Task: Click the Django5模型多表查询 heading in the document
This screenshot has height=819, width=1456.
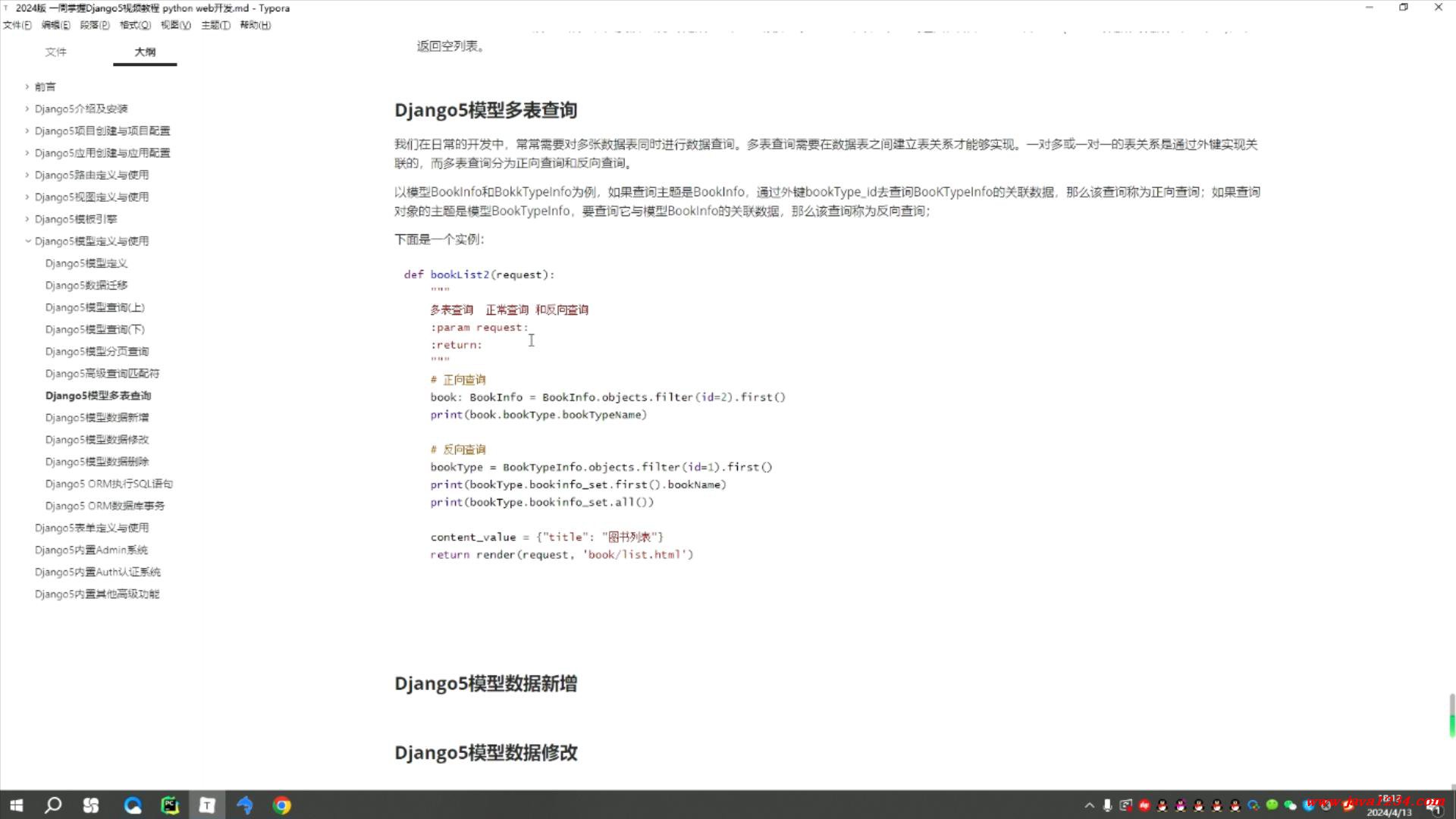Action: click(x=486, y=110)
